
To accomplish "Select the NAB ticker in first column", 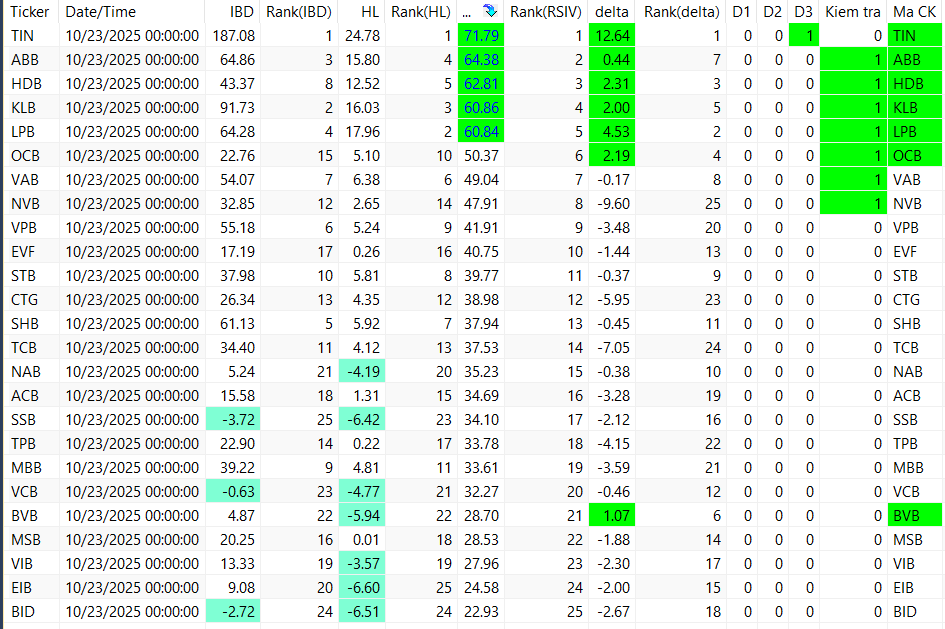I will 26,372.
